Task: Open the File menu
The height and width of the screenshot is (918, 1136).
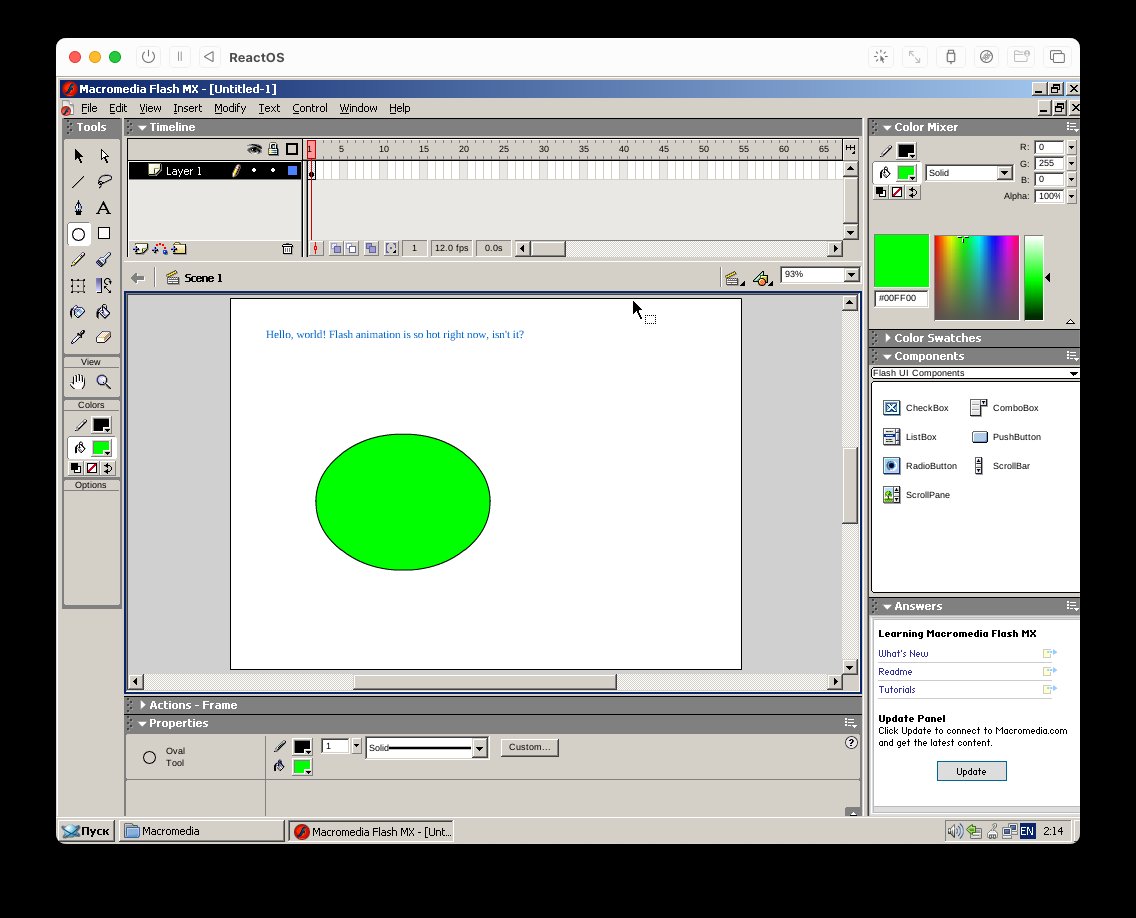Action: (x=89, y=108)
